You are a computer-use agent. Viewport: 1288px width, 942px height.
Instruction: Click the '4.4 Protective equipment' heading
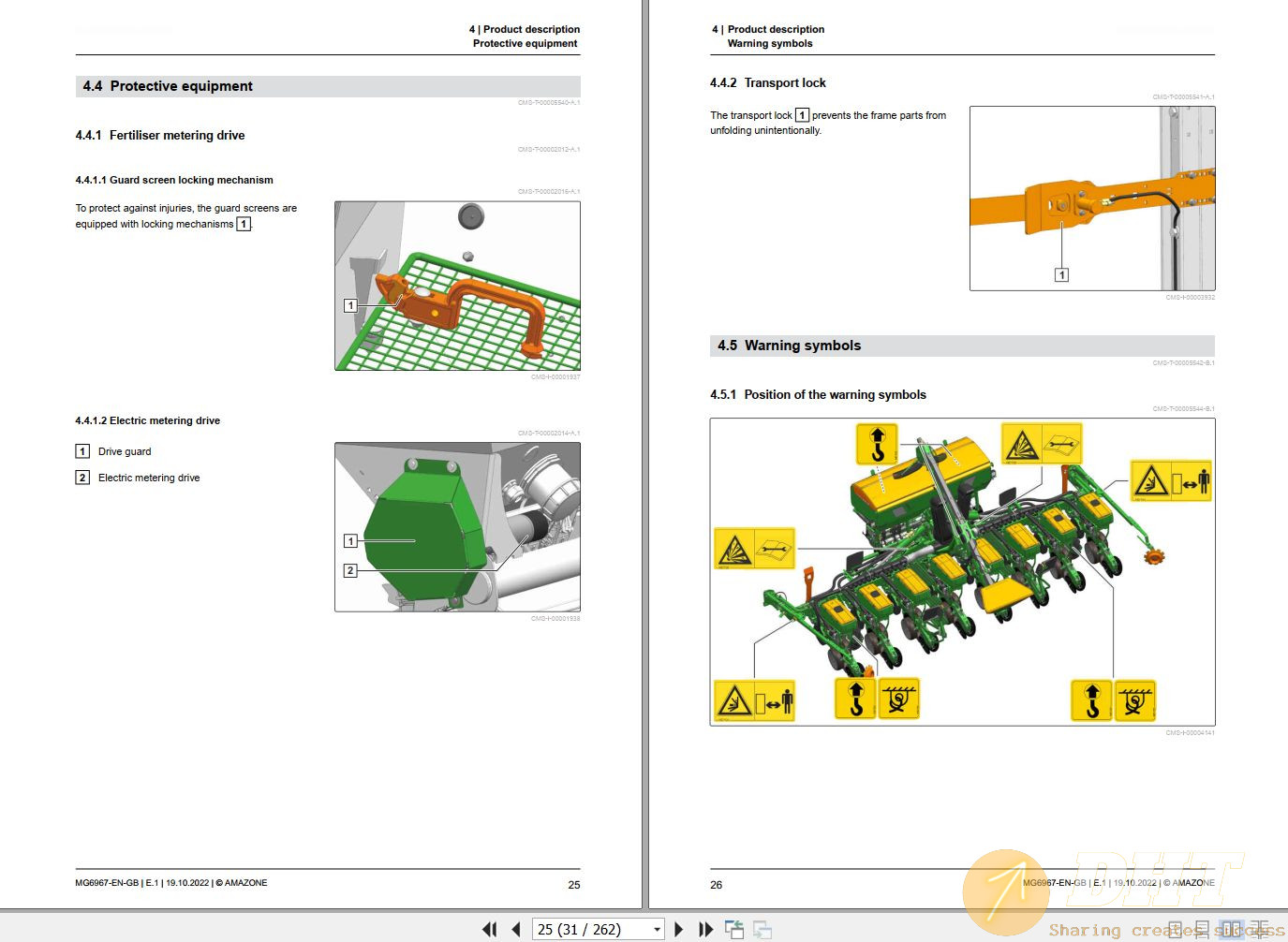pos(168,86)
